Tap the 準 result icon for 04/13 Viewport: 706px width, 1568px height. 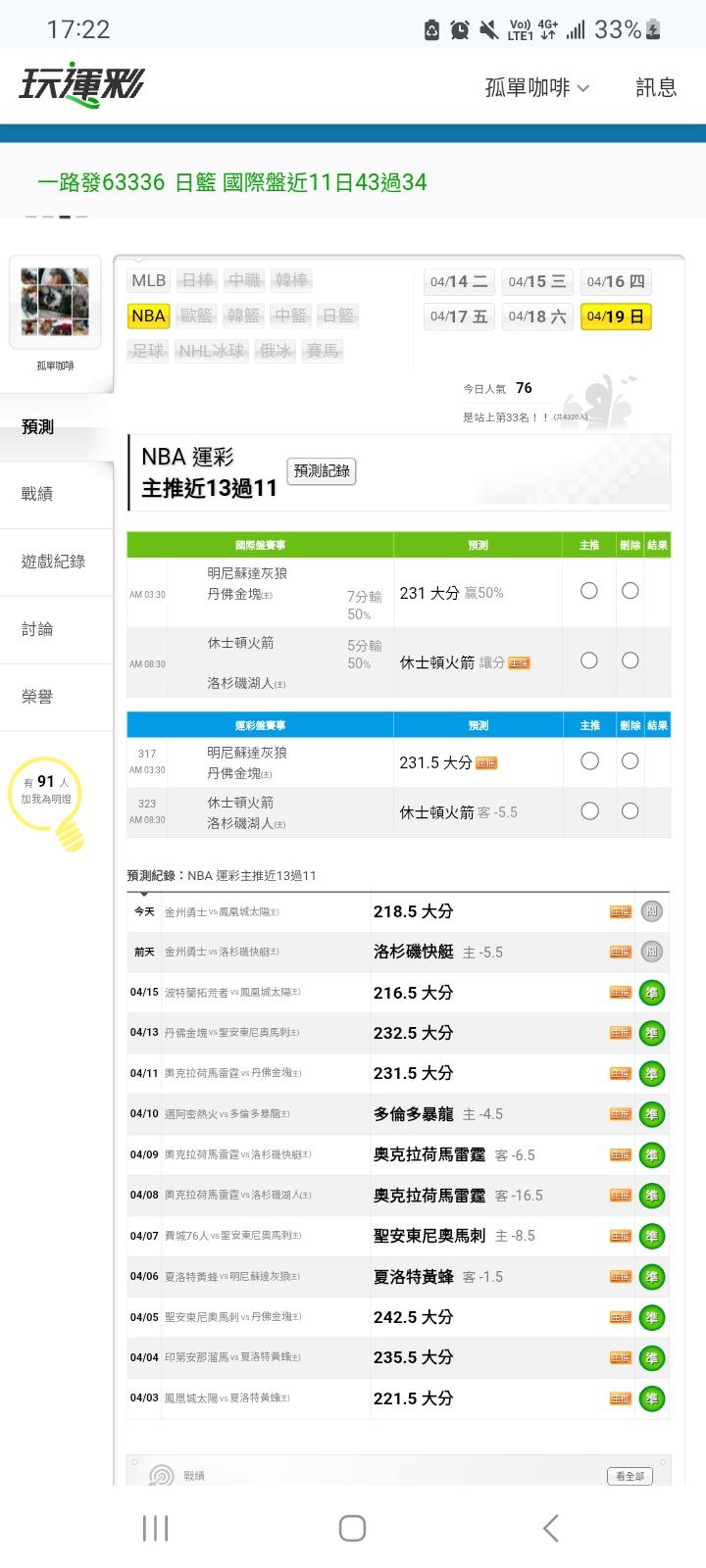click(651, 1033)
